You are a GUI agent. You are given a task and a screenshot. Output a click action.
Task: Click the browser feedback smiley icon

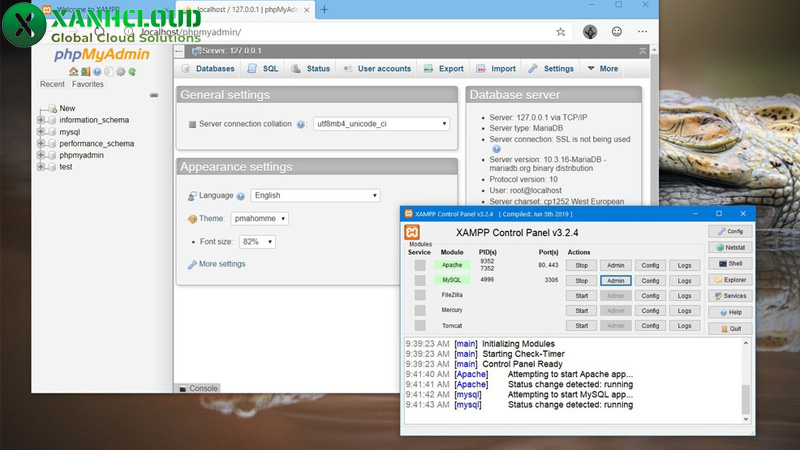pos(616,32)
